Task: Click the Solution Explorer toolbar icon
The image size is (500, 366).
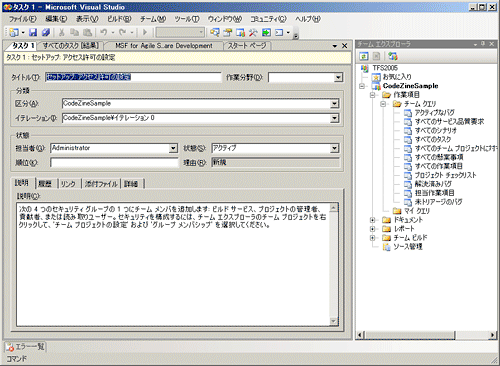Action: (x=215, y=32)
